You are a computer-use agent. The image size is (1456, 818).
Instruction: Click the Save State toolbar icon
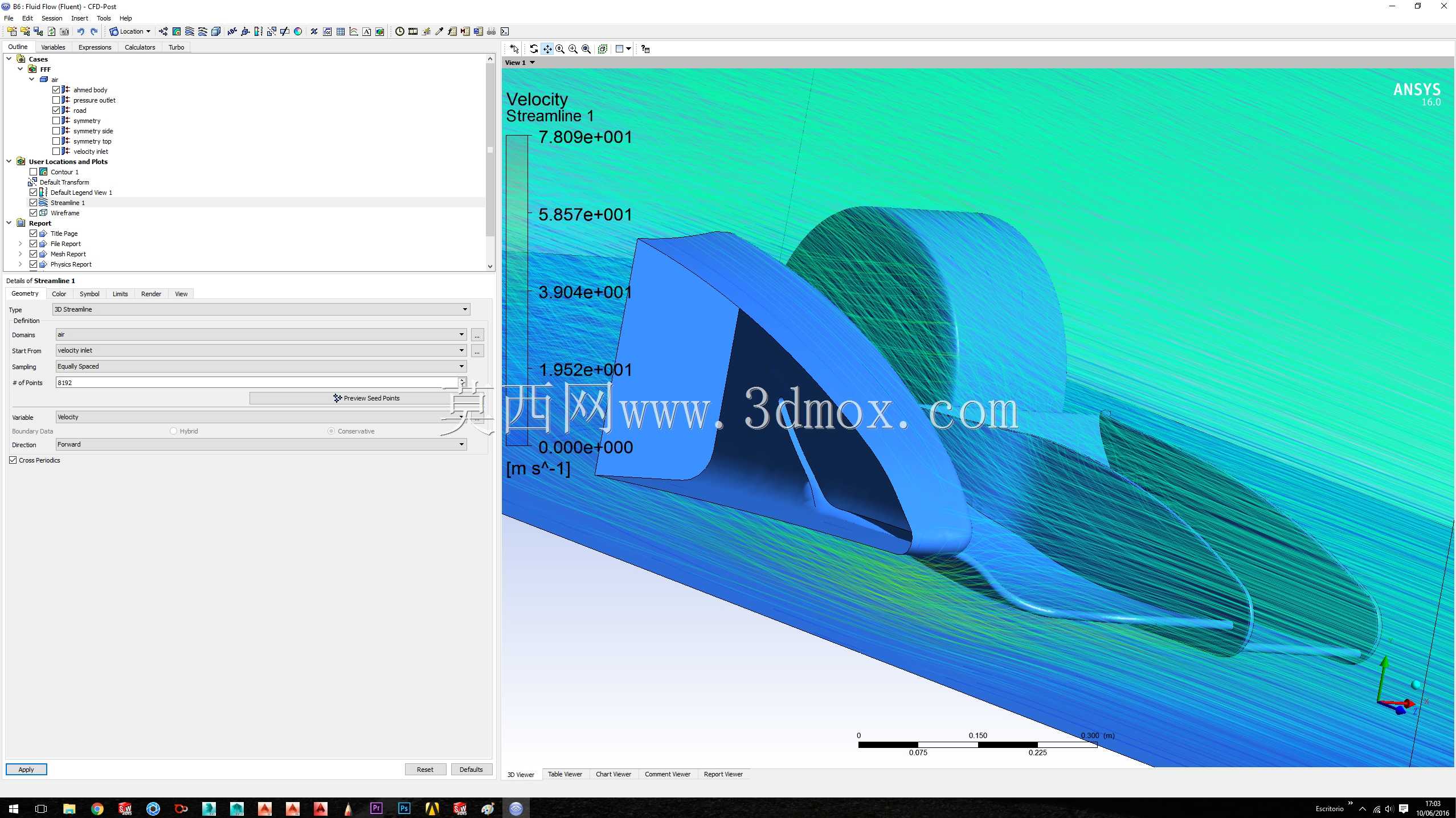pos(38,31)
